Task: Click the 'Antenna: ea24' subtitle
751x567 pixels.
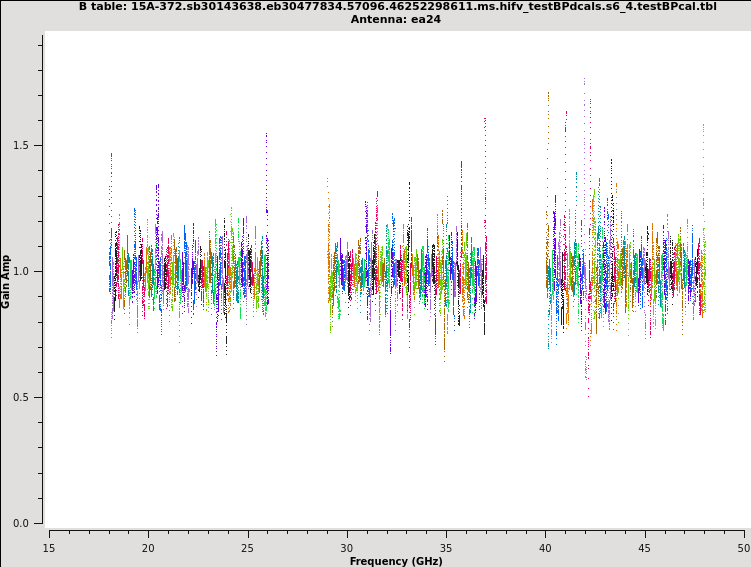Action: coord(396,19)
